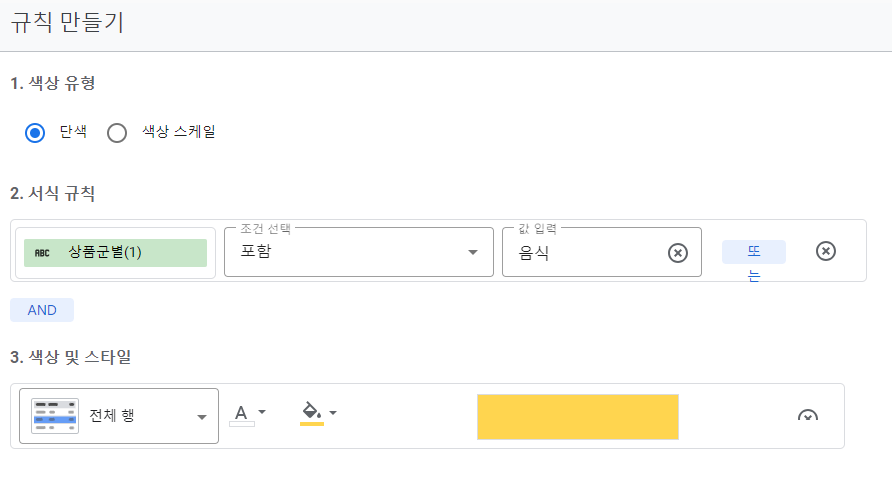Clear the 값 입력 field with X icon
892x483 pixels.
(x=678, y=253)
